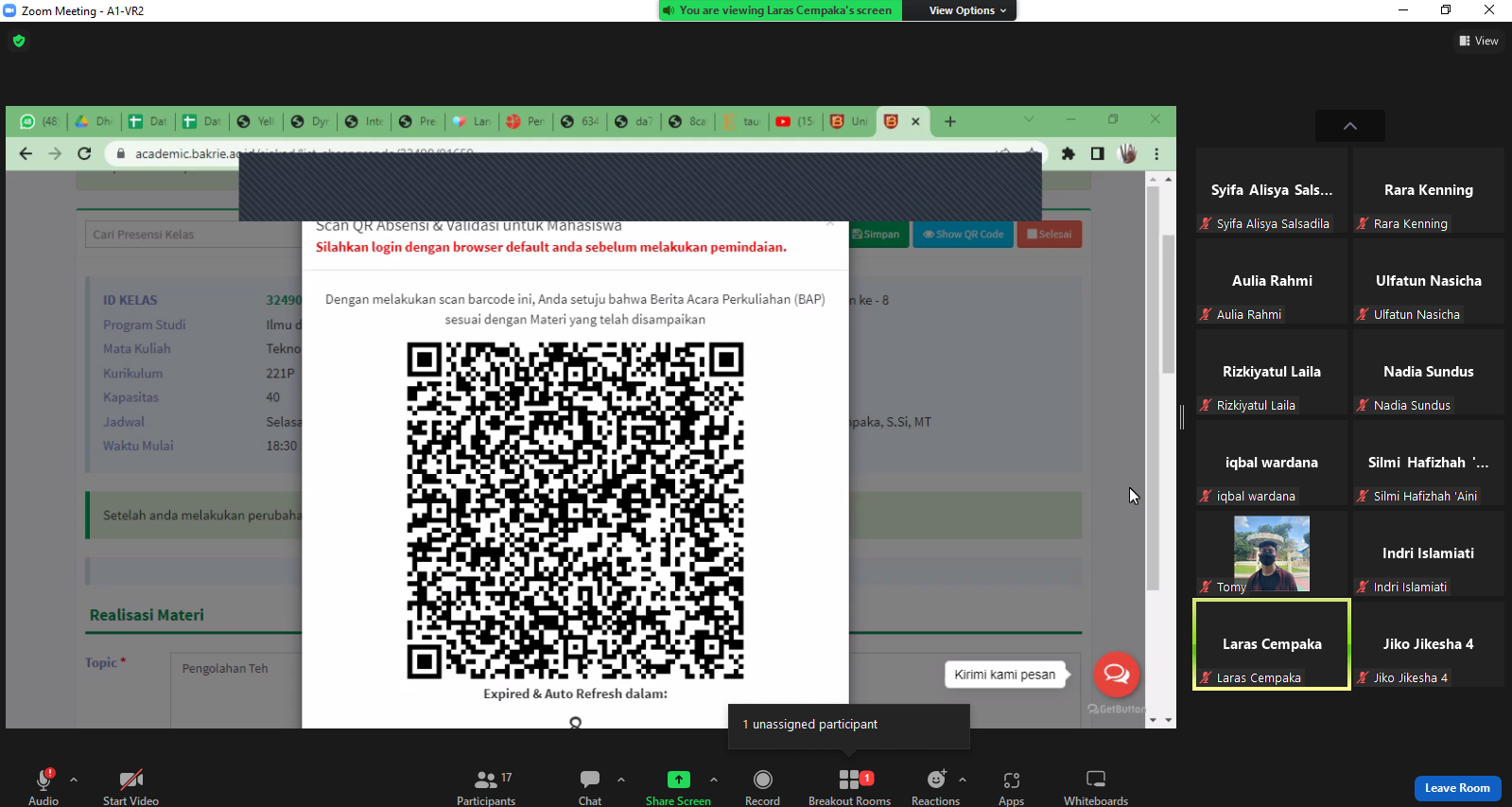Click the '1 unassigned participant' tooltip
The height and width of the screenshot is (807, 1512).
tap(849, 725)
